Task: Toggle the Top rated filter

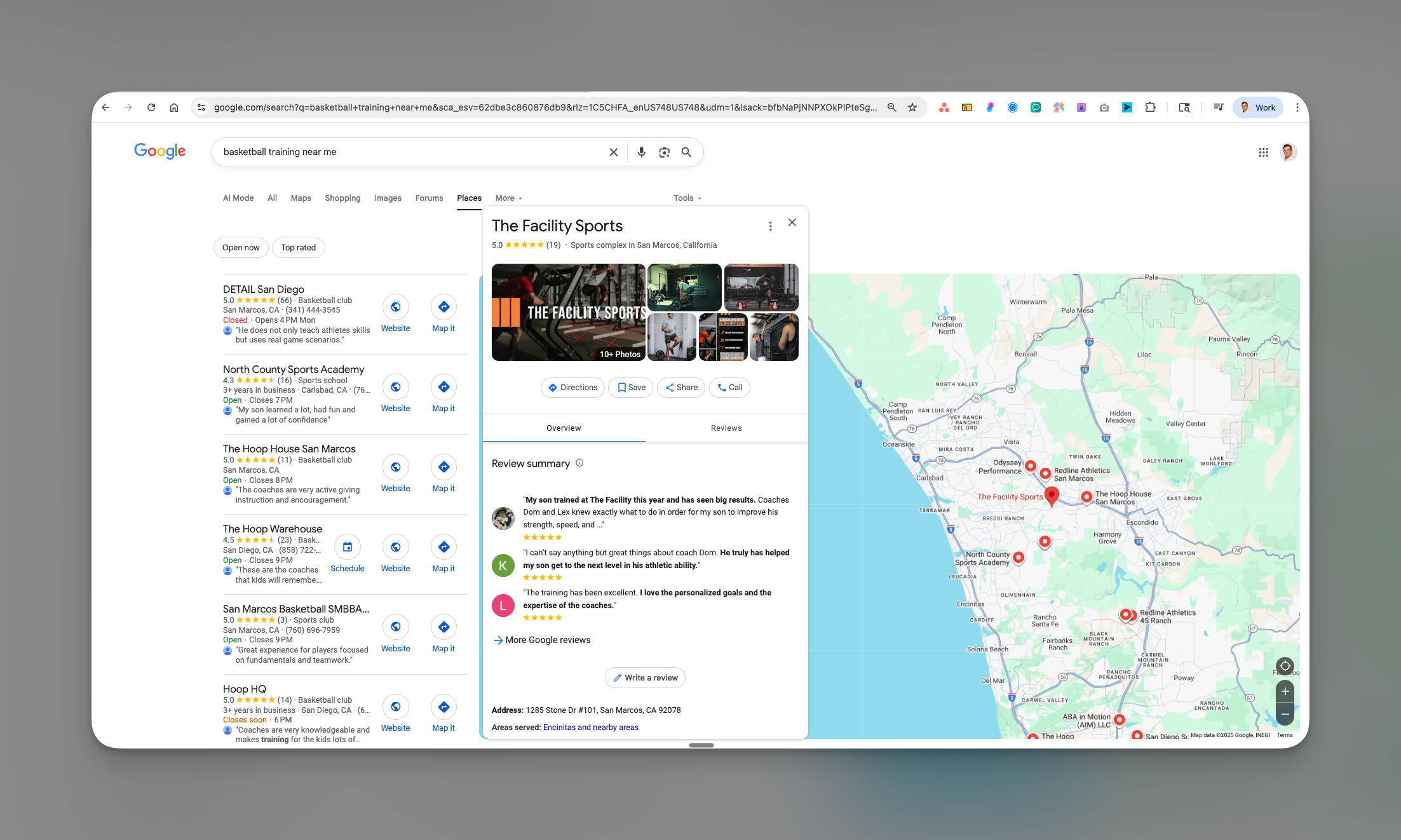Action: (x=298, y=247)
